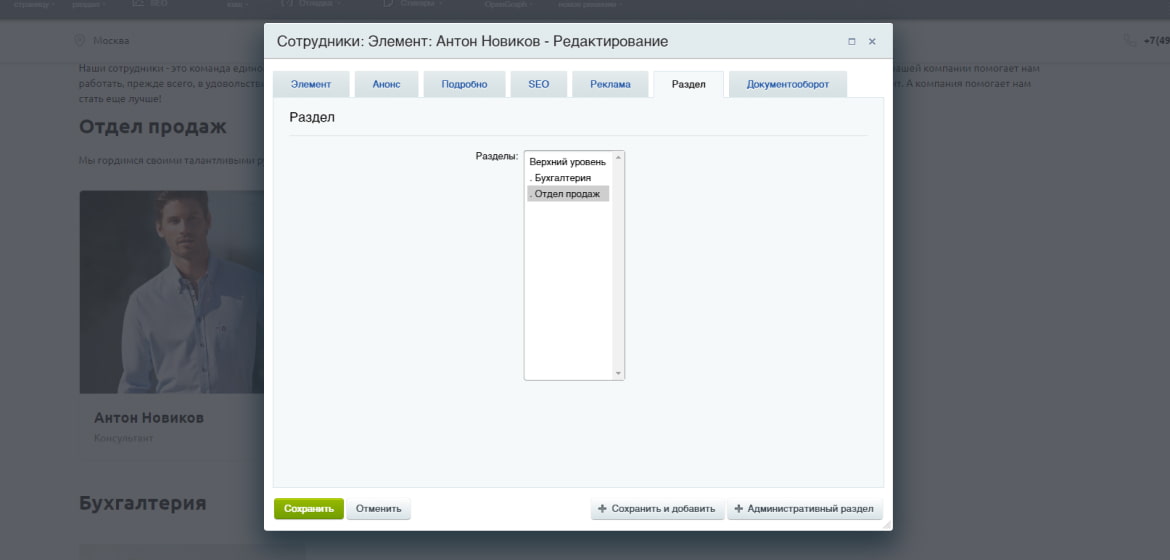Click the green Сохранить button
1170x560 pixels.
point(309,509)
